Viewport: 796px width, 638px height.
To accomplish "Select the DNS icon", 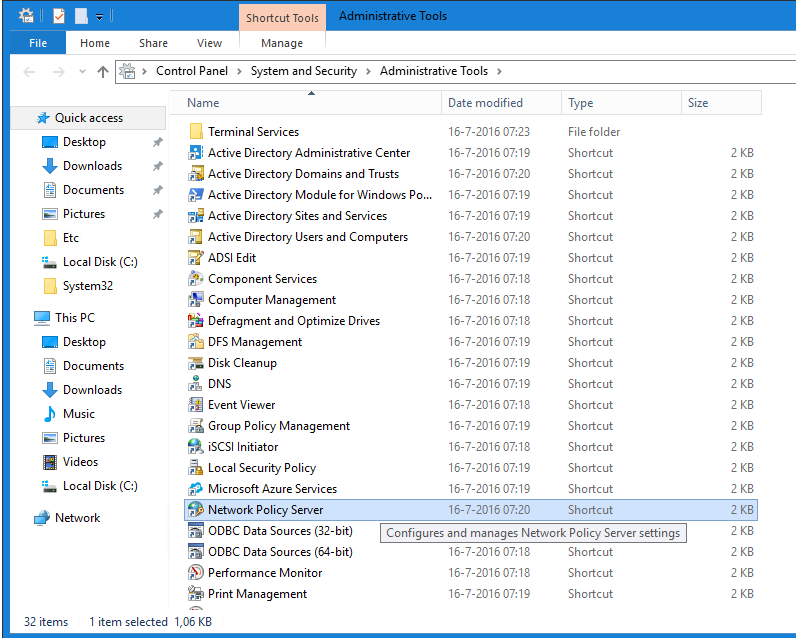I will point(196,384).
